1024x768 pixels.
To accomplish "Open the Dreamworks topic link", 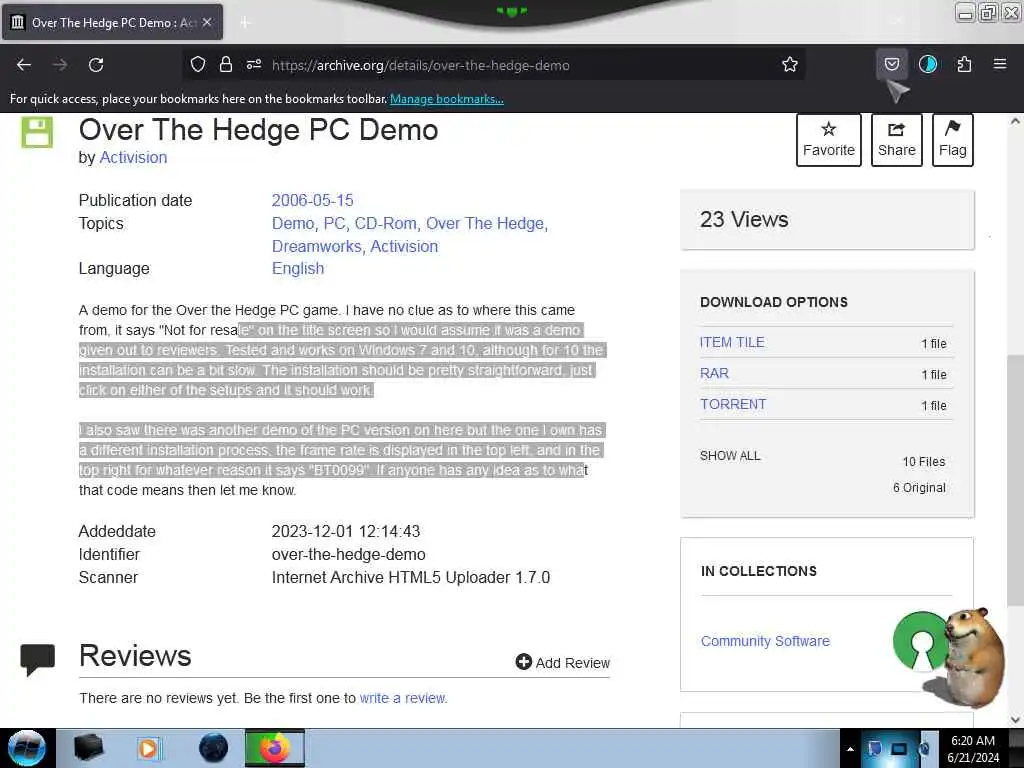I will [x=317, y=246].
